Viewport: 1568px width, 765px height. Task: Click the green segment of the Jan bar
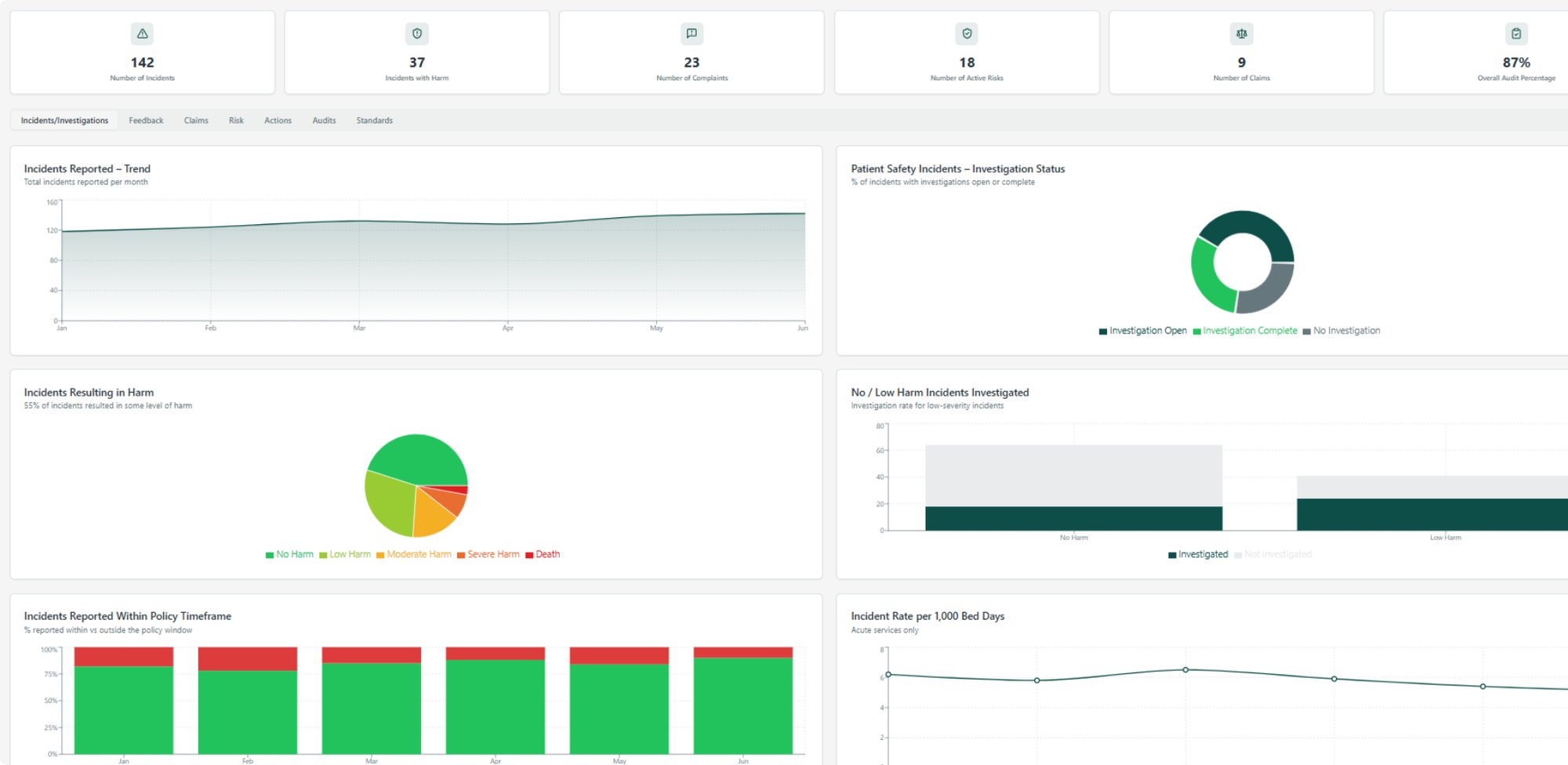tap(123, 710)
